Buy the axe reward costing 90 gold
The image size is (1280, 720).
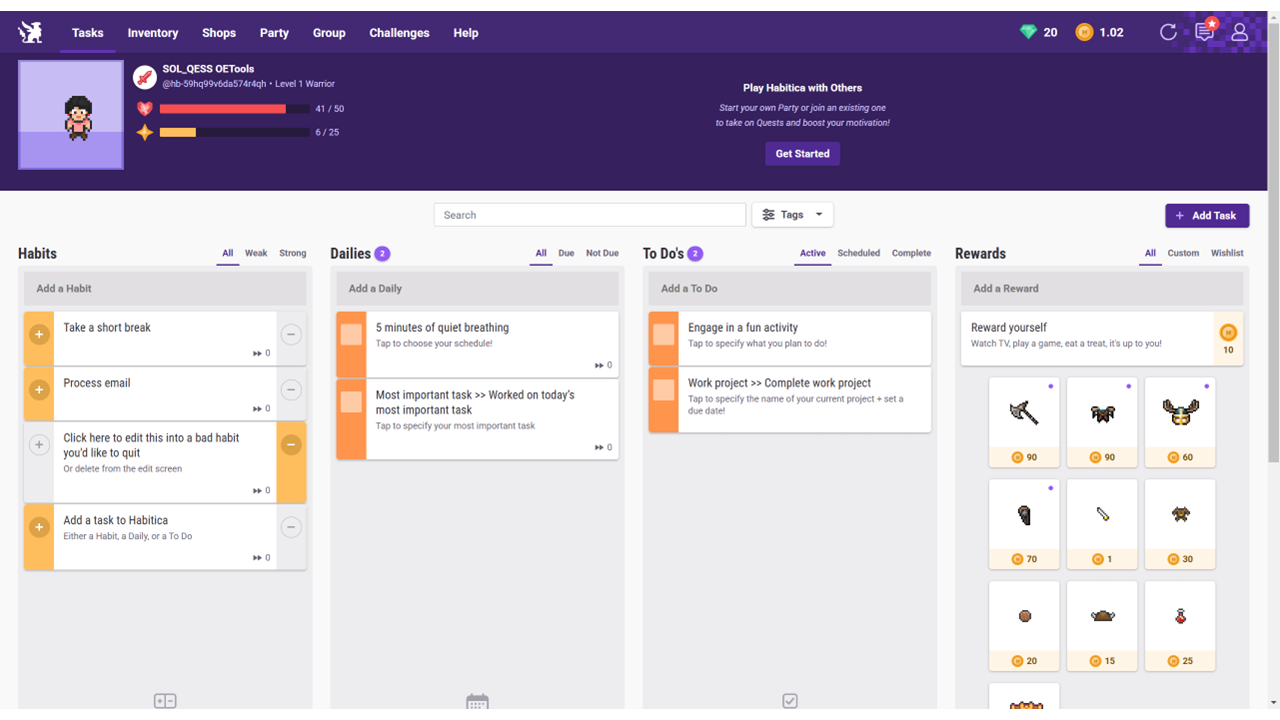(x=1024, y=422)
